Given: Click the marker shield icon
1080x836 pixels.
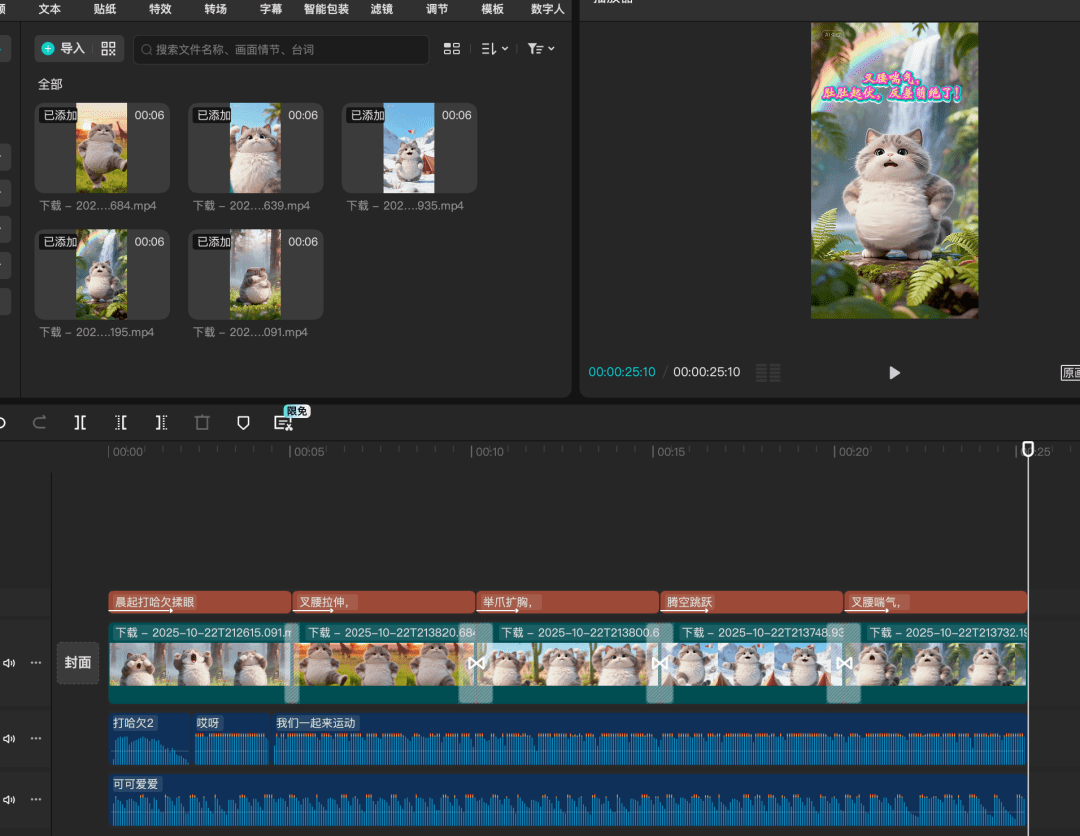Looking at the screenshot, I should click(x=243, y=423).
